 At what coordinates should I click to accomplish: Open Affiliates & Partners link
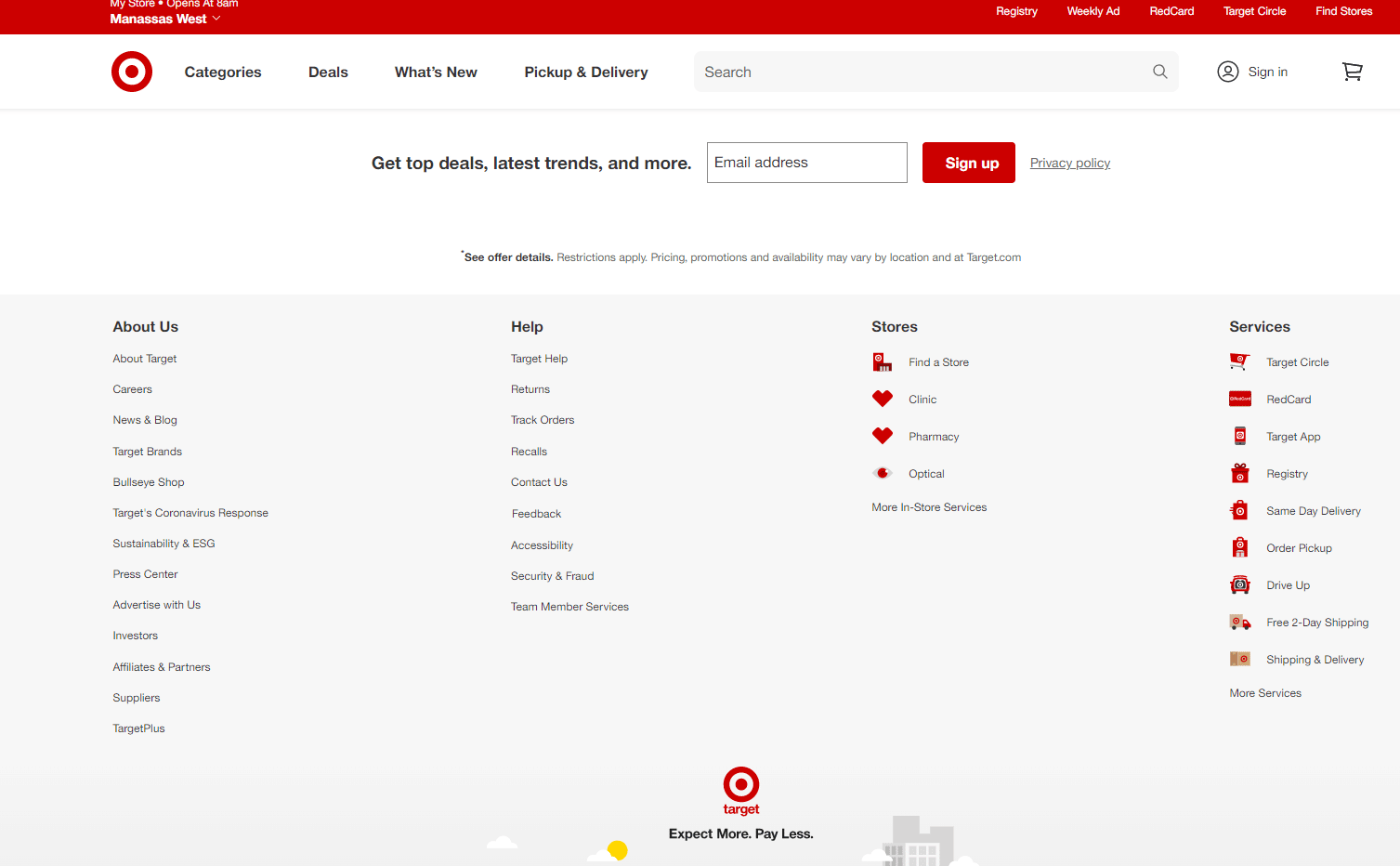point(162,667)
